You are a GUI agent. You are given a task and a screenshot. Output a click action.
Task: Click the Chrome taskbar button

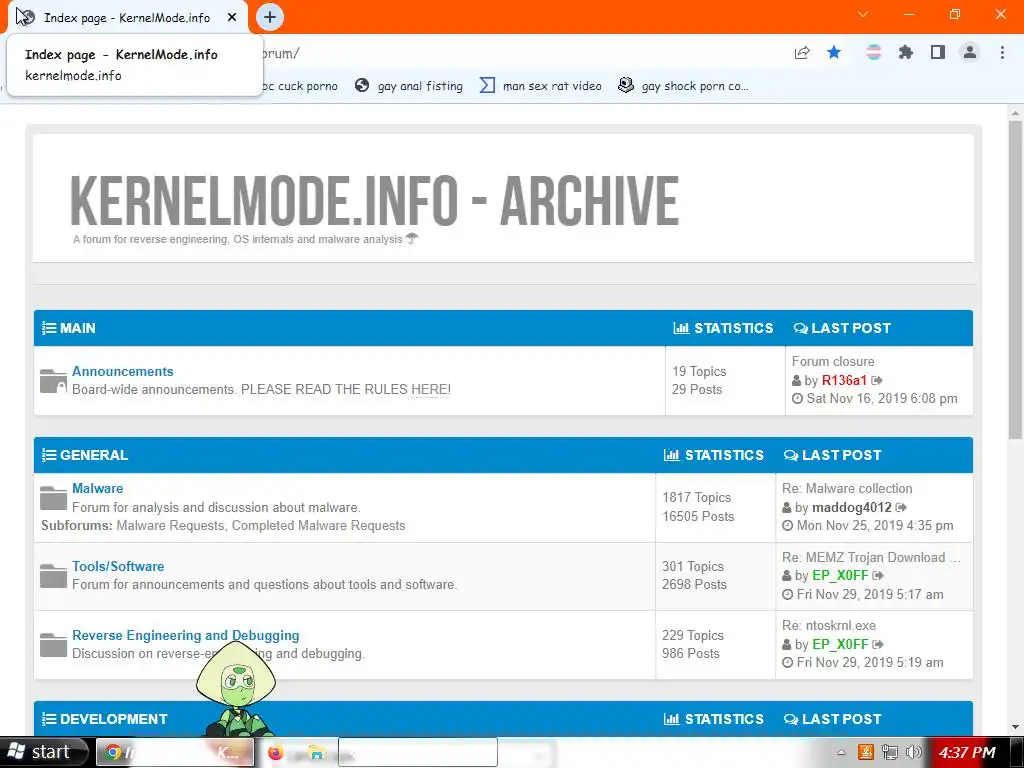point(175,752)
